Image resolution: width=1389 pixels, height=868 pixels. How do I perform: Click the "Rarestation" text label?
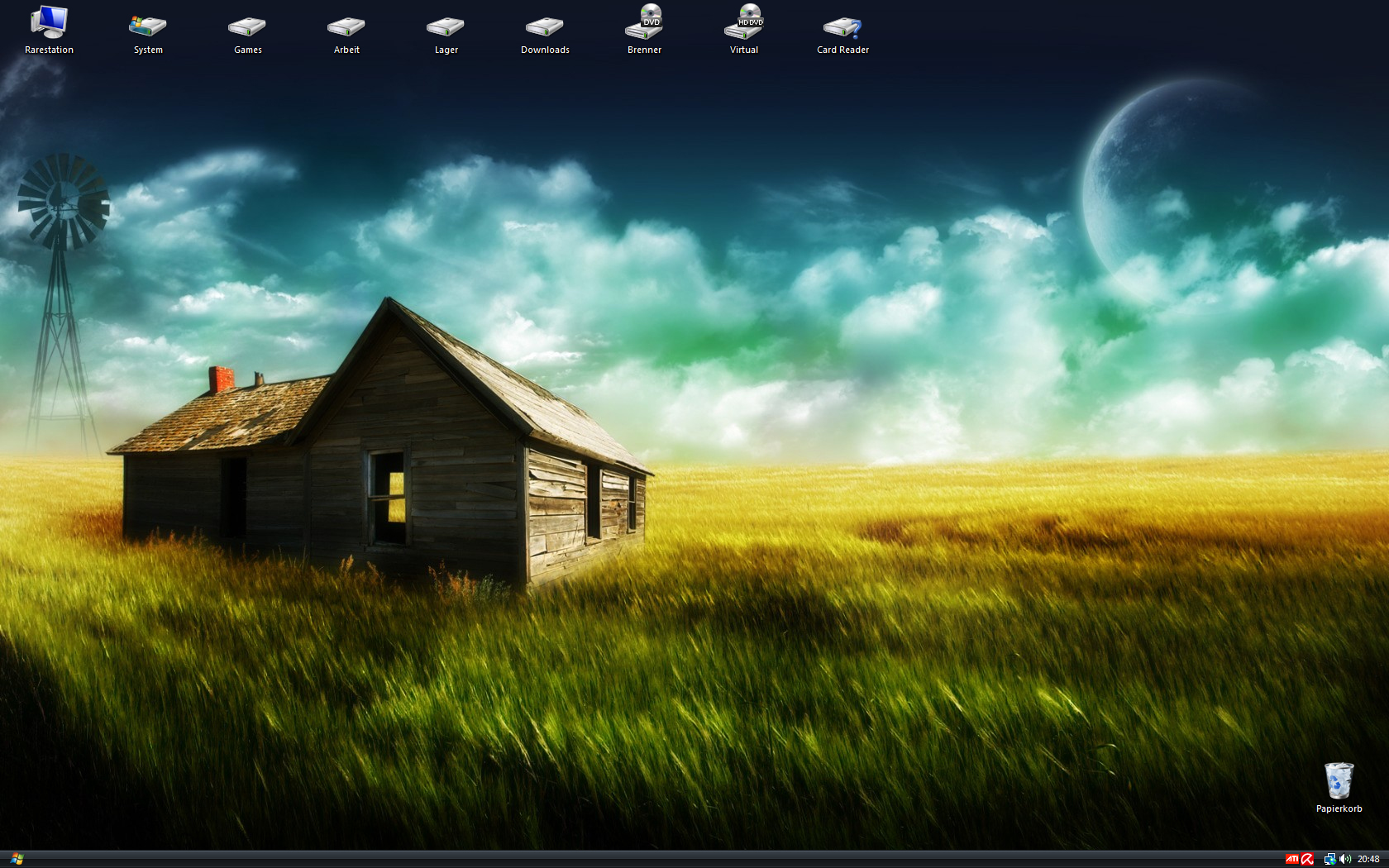coord(49,50)
